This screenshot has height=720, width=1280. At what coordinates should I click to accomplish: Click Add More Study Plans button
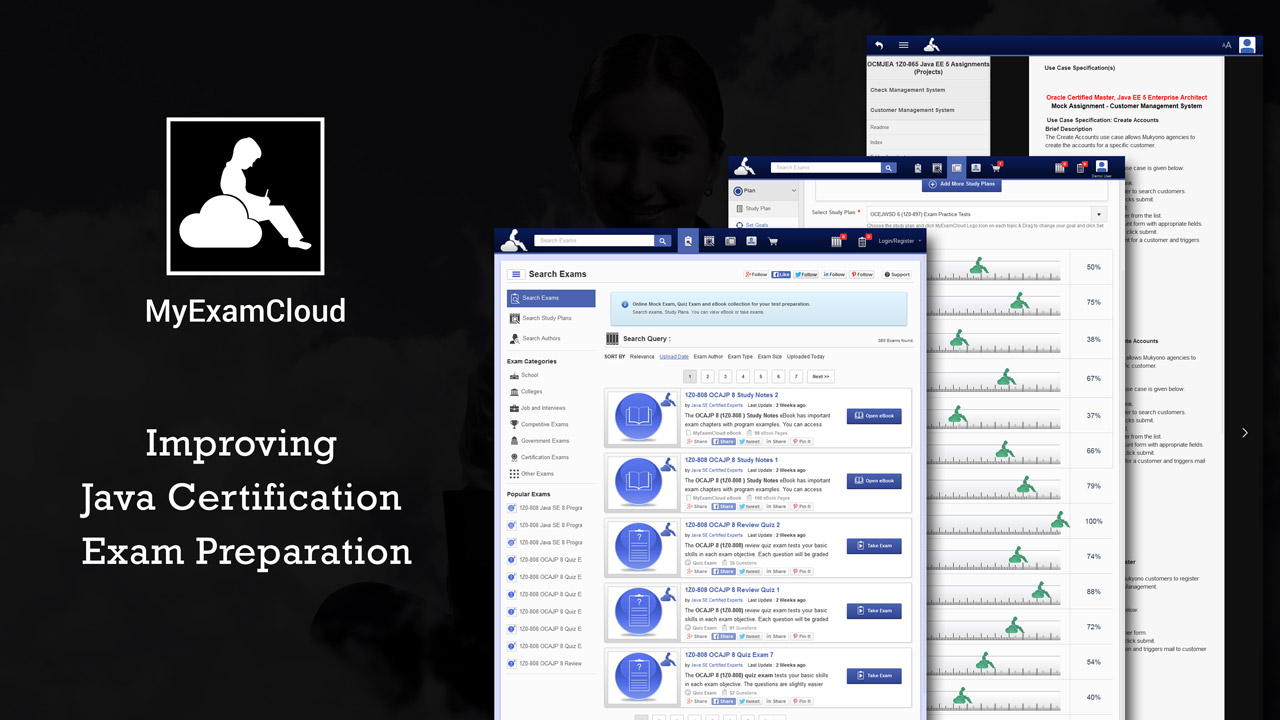pyautogui.click(x=961, y=184)
